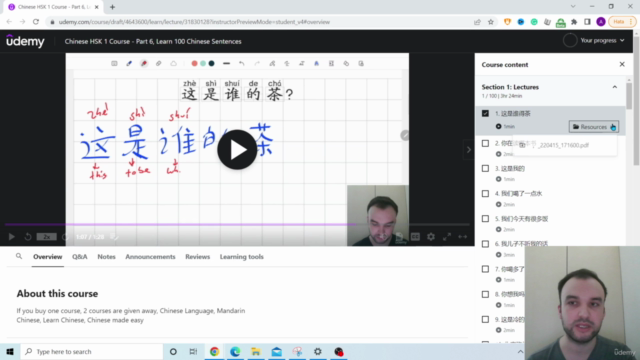Viewport: 640px width, 360px height.
Task: Open File Explorer from the taskbar
Action: [256, 351]
